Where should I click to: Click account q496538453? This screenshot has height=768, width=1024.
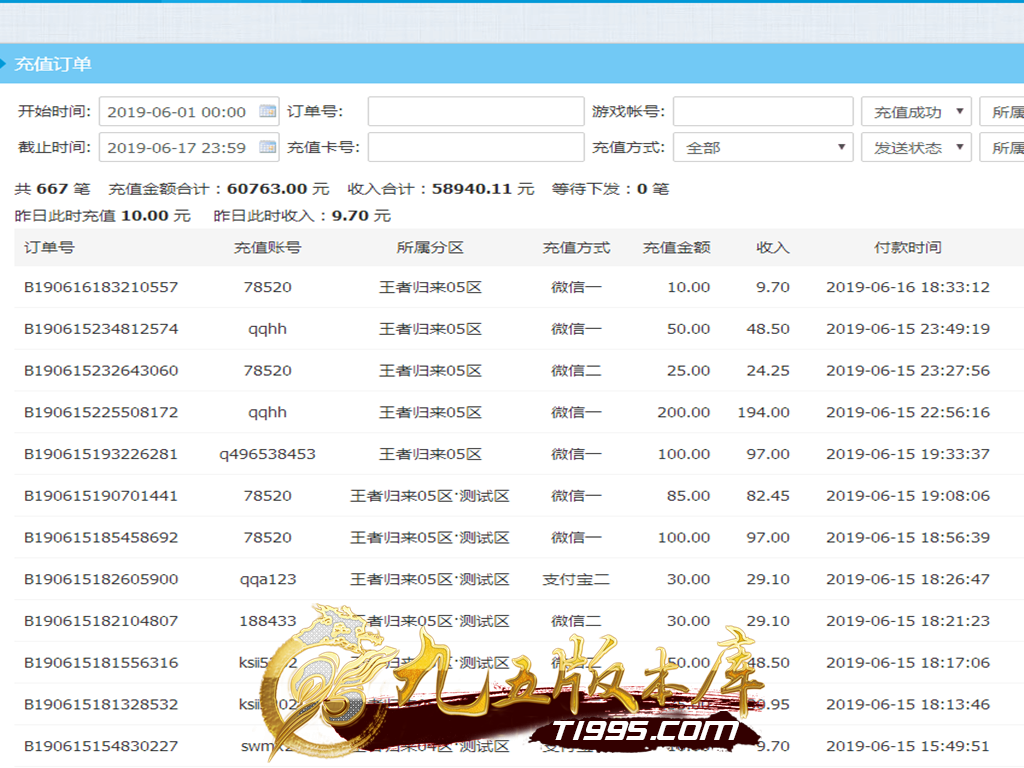(268, 455)
